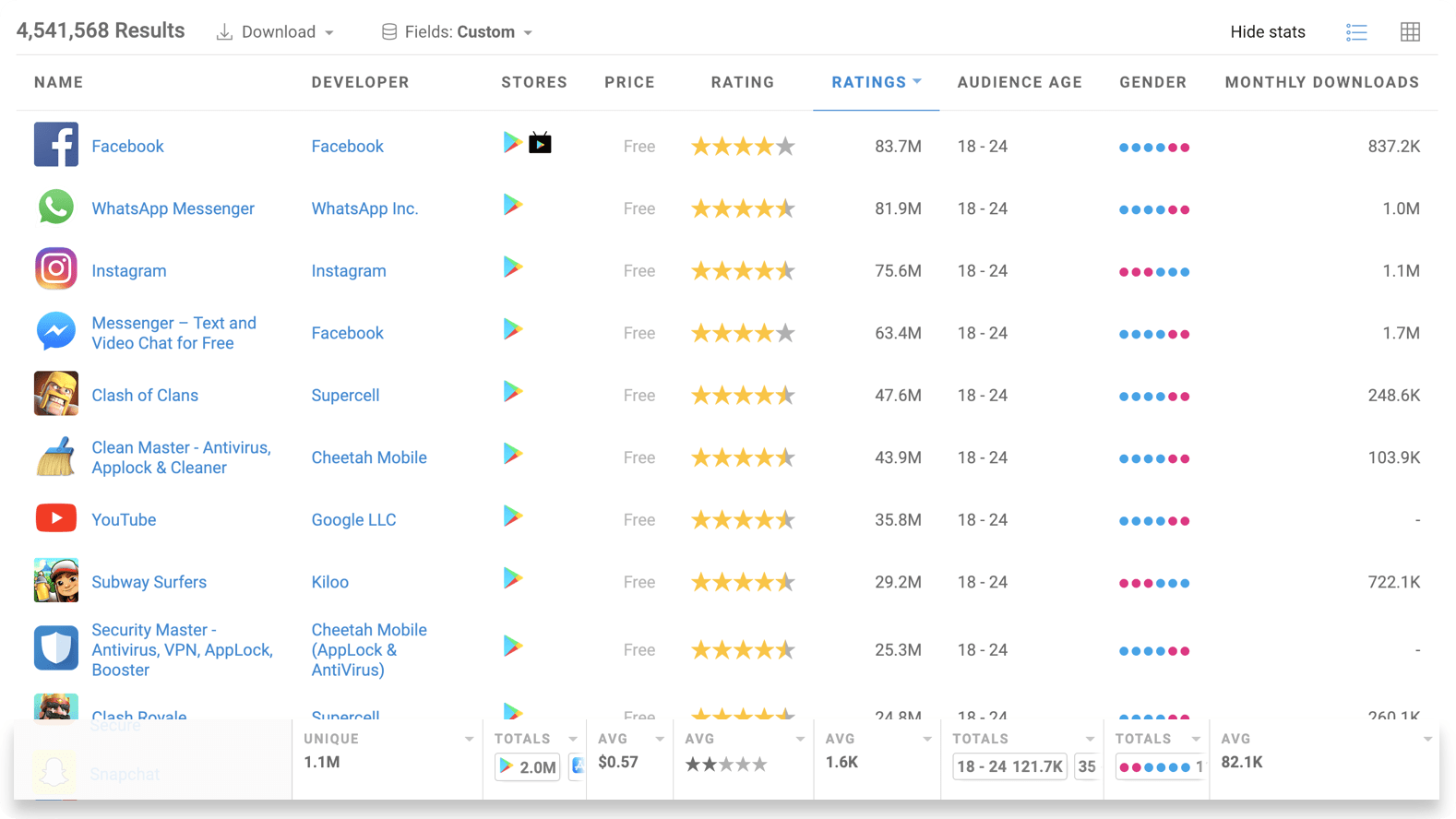The image size is (1456, 819).
Task: Click Subway Surfers' Google Play store icon
Action: (513, 579)
